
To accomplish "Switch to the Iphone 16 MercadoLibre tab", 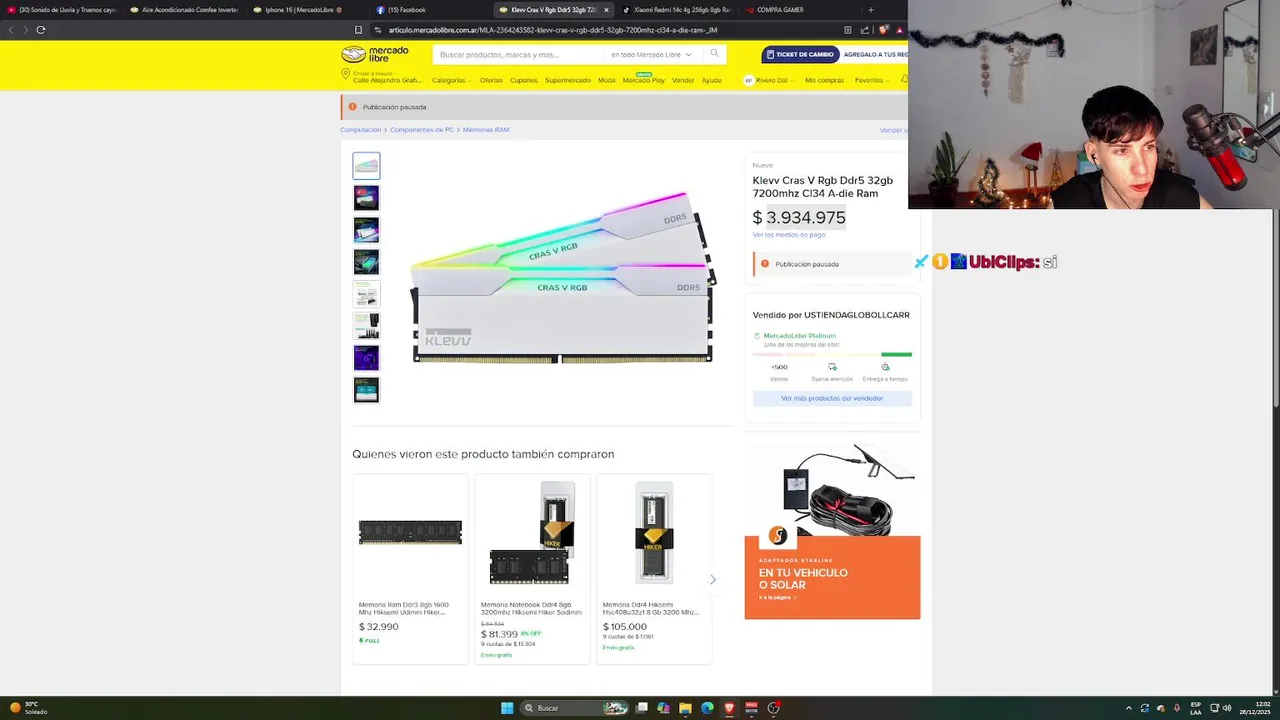I will pos(307,10).
